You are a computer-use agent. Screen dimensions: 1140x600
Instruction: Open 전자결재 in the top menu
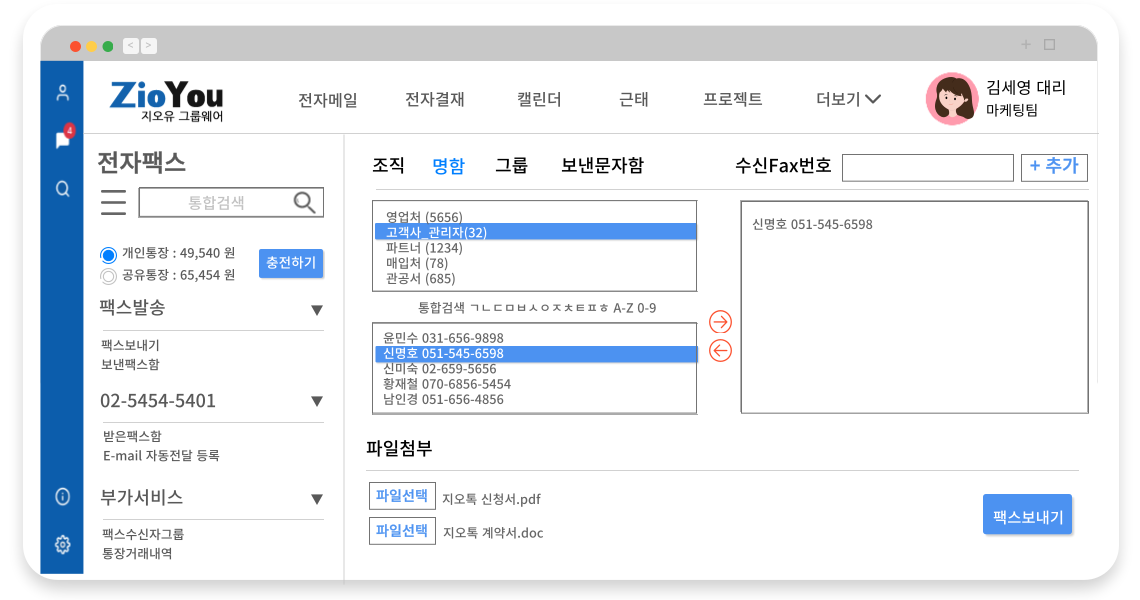(435, 99)
